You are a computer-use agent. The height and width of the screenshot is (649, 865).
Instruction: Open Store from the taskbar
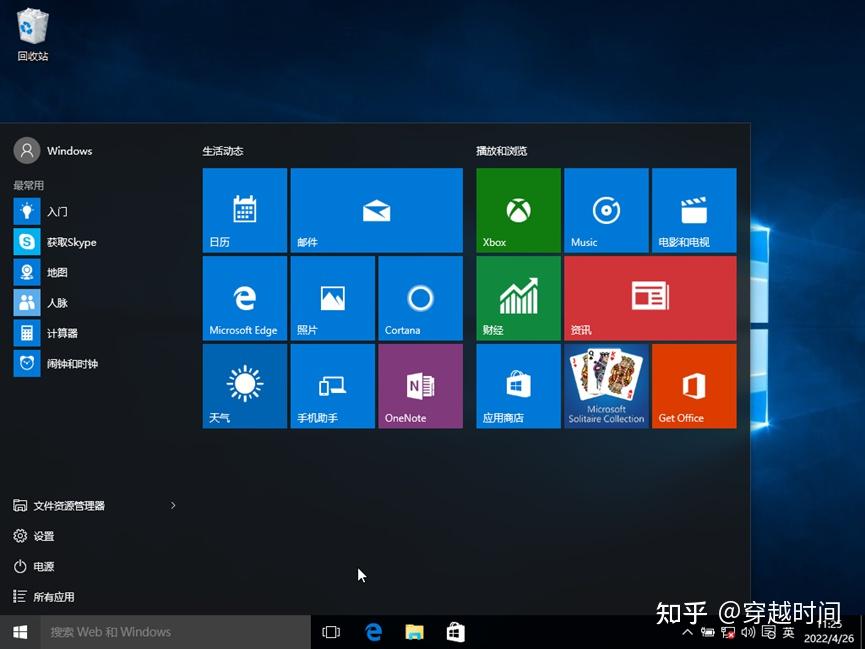coord(455,632)
